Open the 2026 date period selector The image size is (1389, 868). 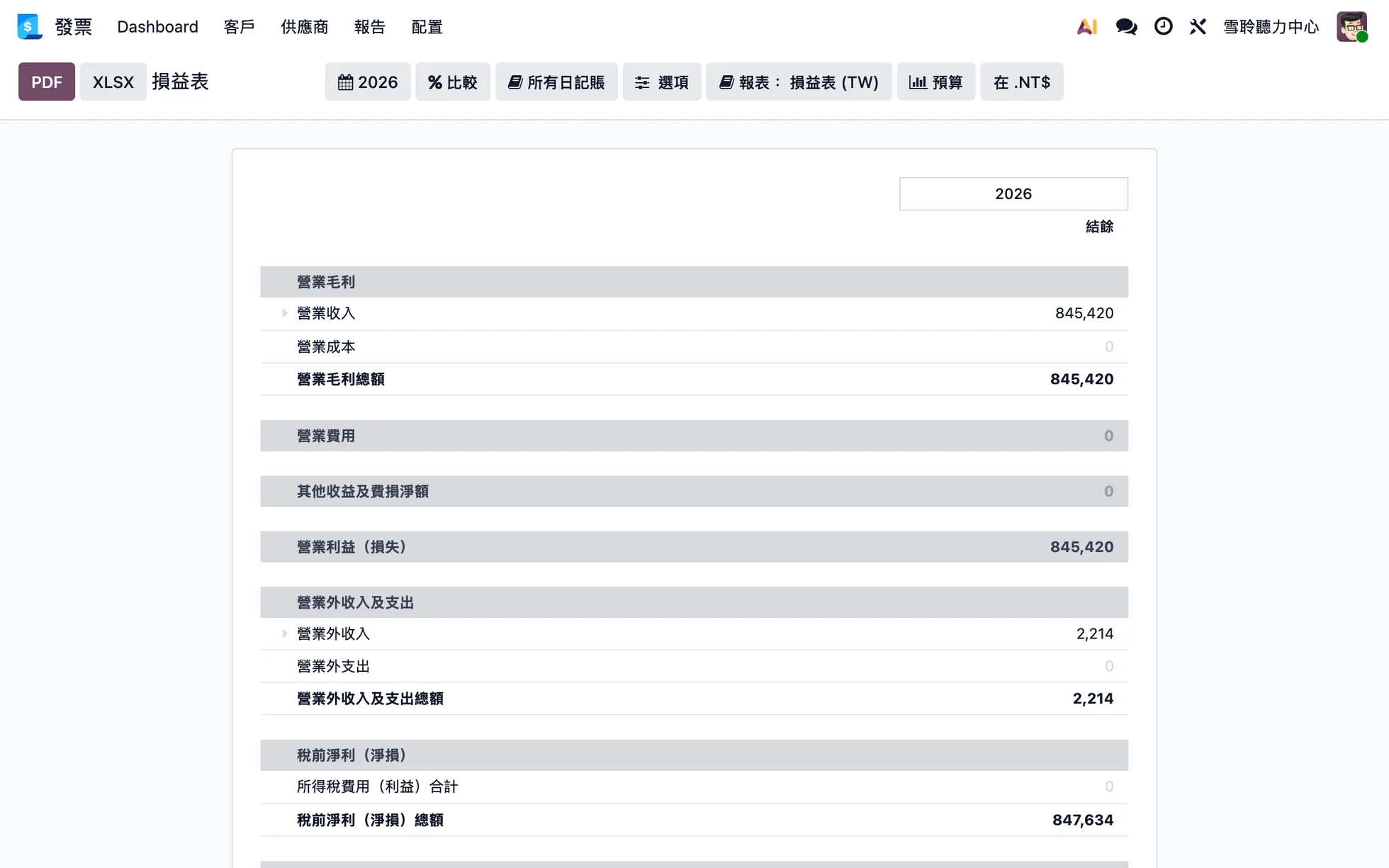[368, 82]
